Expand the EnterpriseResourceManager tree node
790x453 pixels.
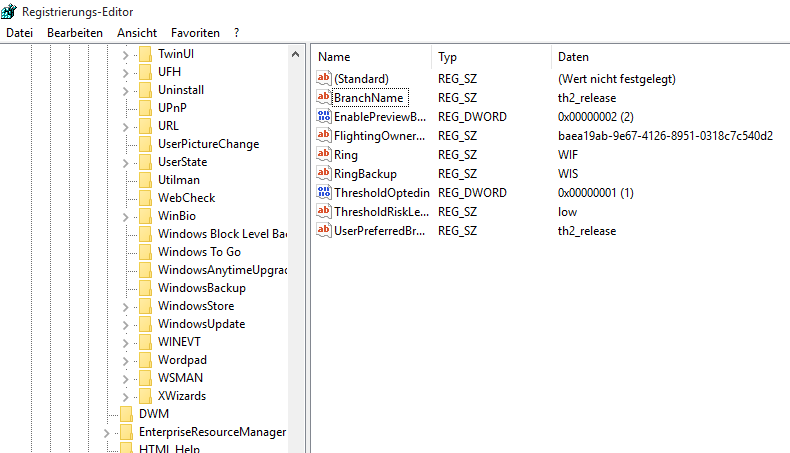[106, 432]
